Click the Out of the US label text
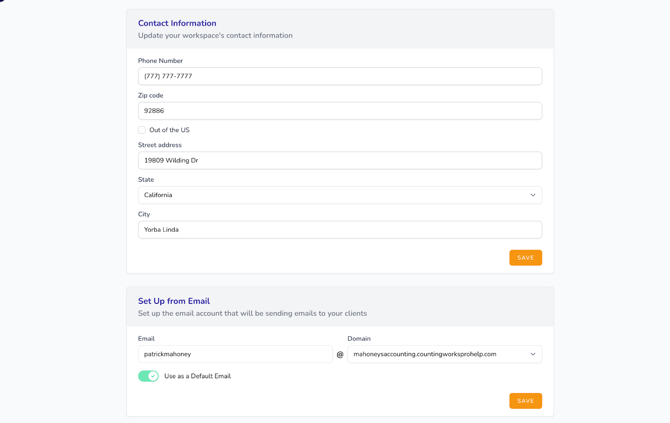670x423 pixels. pyautogui.click(x=169, y=130)
